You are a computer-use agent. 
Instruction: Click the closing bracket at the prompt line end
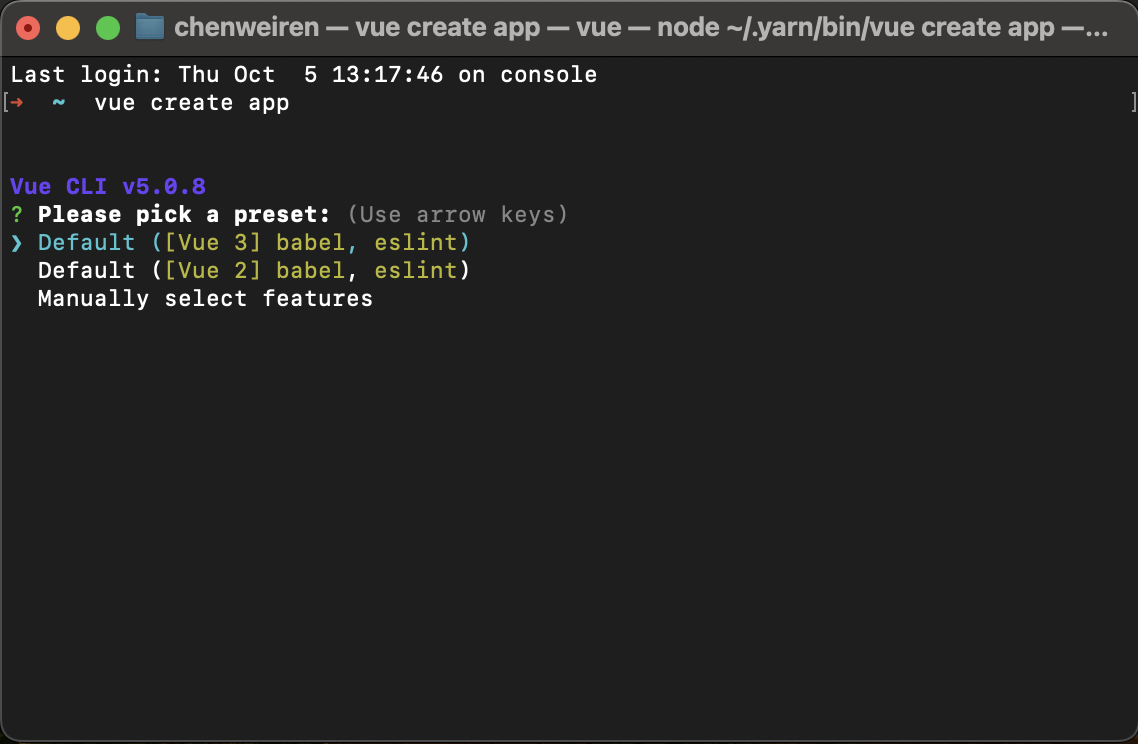coord(1132,102)
